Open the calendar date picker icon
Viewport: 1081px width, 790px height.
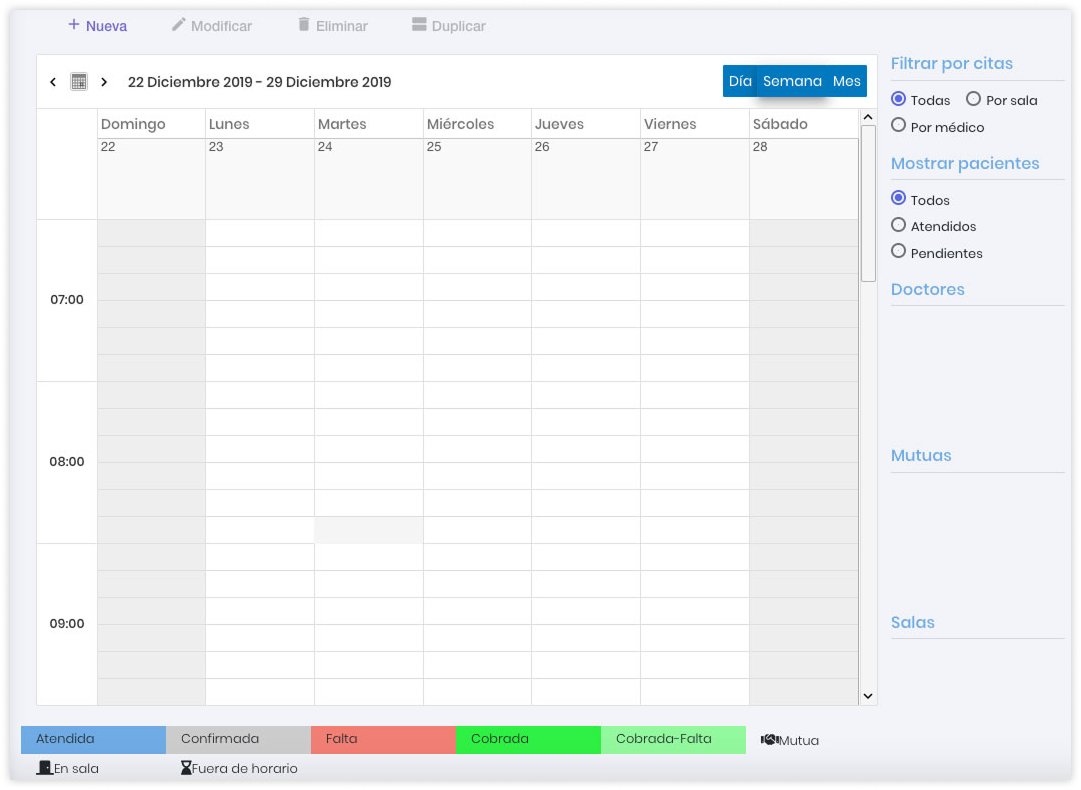(79, 82)
